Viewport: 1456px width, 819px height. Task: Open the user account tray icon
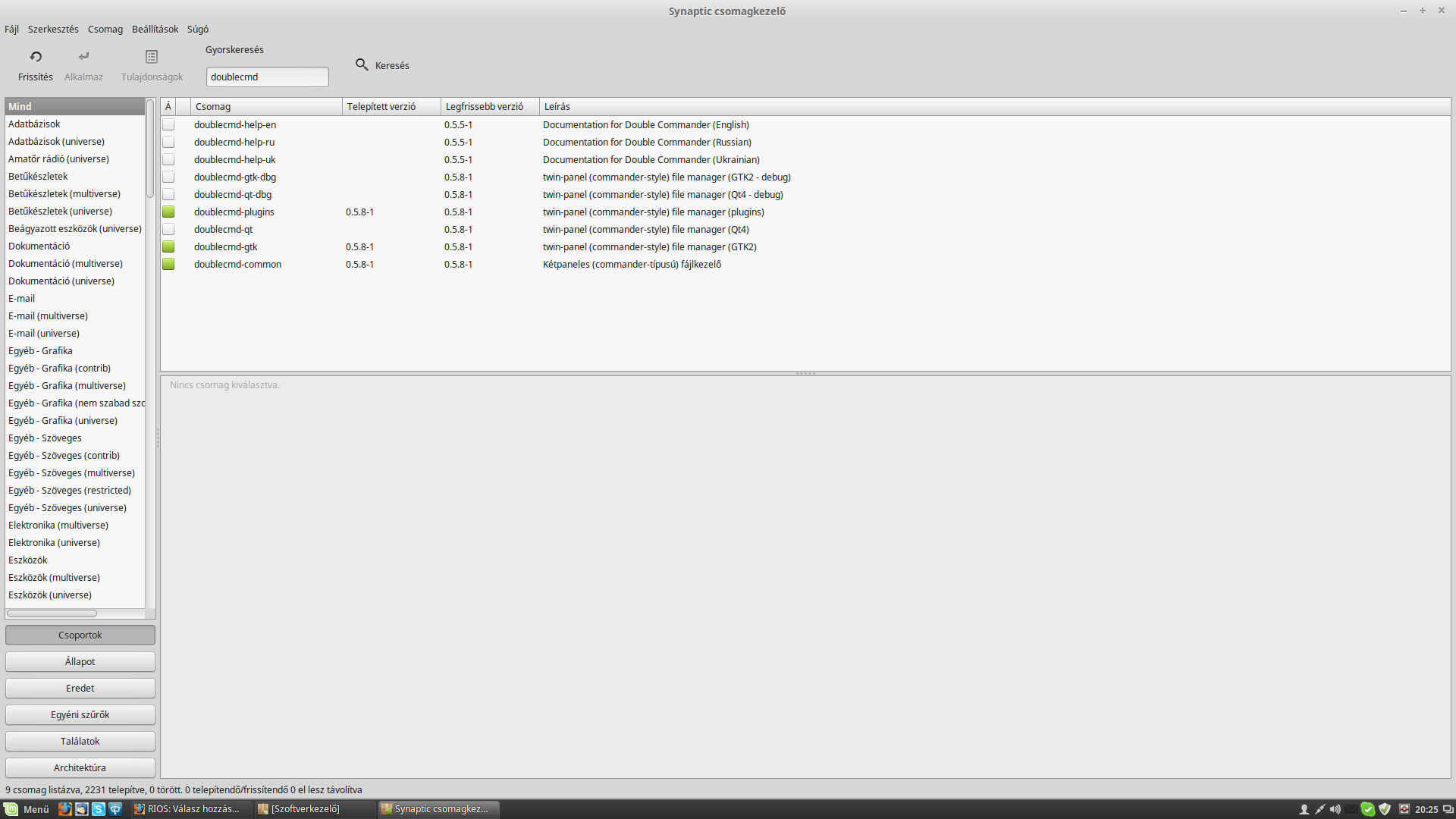(1304, 809)
